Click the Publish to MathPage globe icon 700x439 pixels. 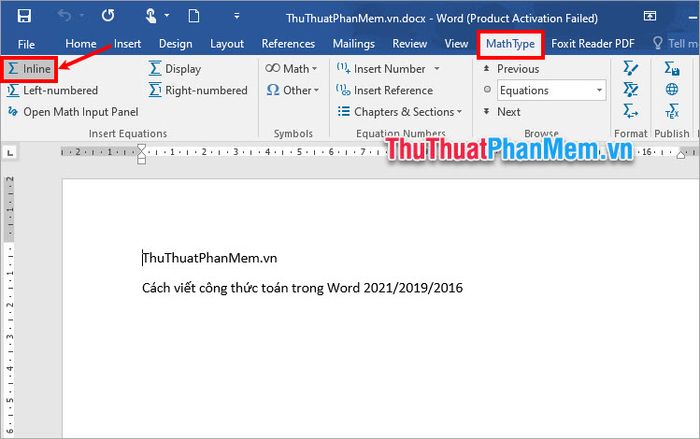click(672, 89)
